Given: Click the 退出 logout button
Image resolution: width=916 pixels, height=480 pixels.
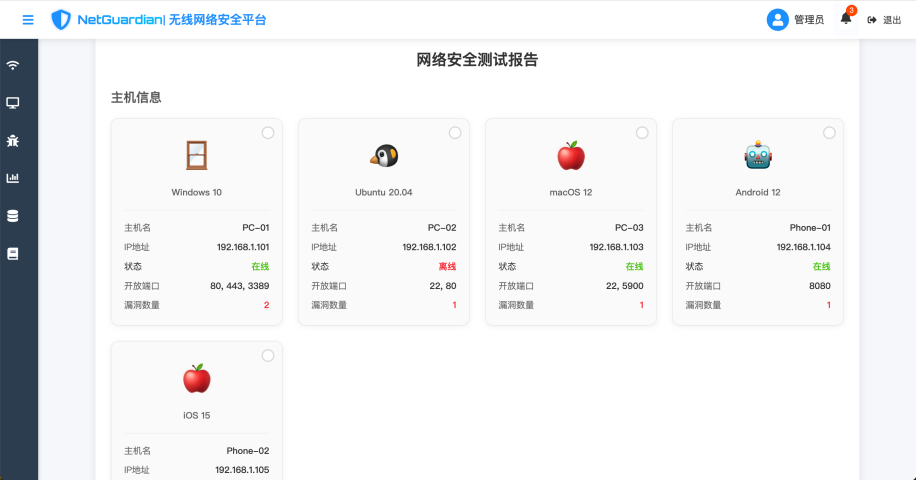Looking at the screenshot, I should coord(884,20).
